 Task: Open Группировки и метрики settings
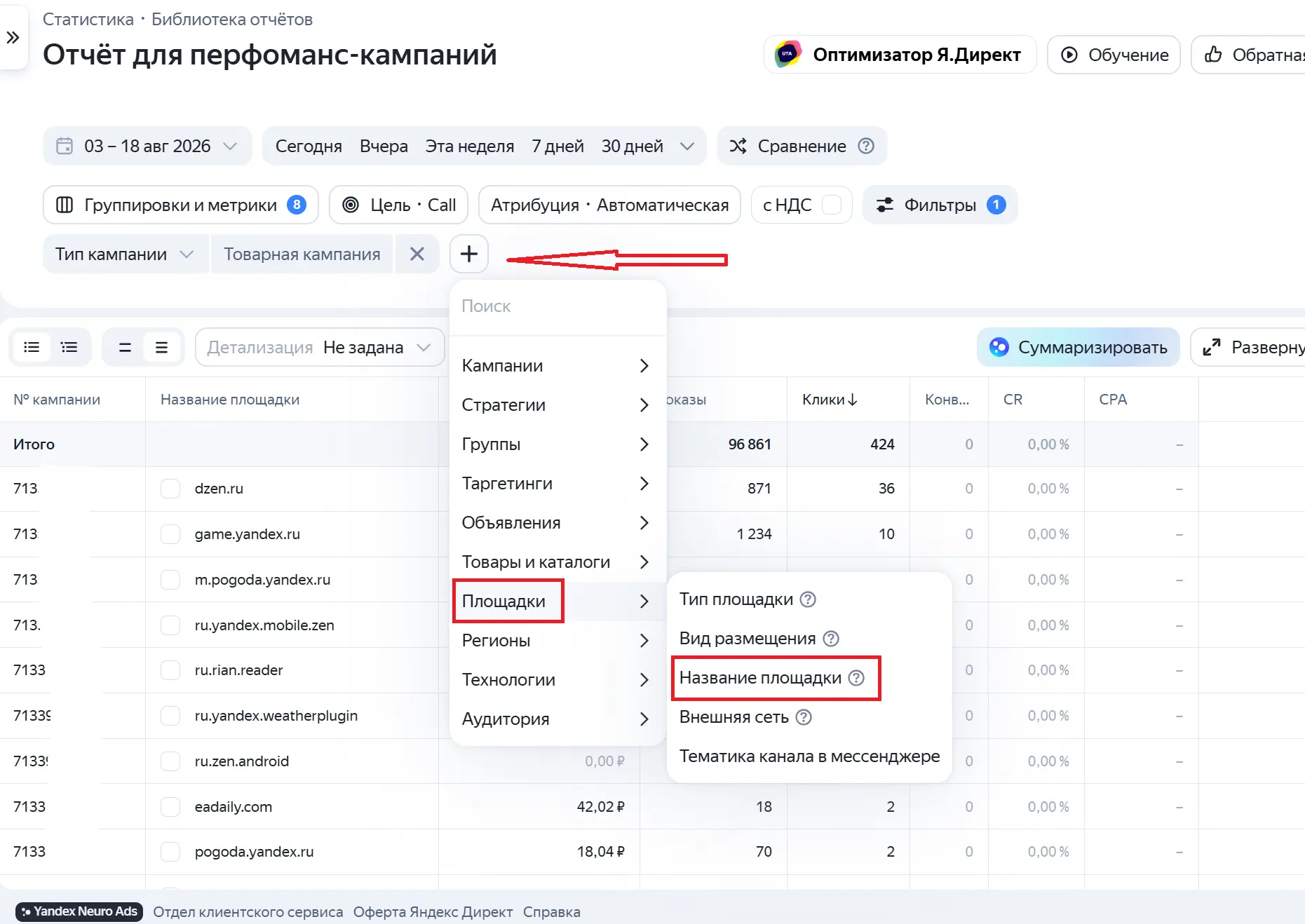[x=181, y=205]
